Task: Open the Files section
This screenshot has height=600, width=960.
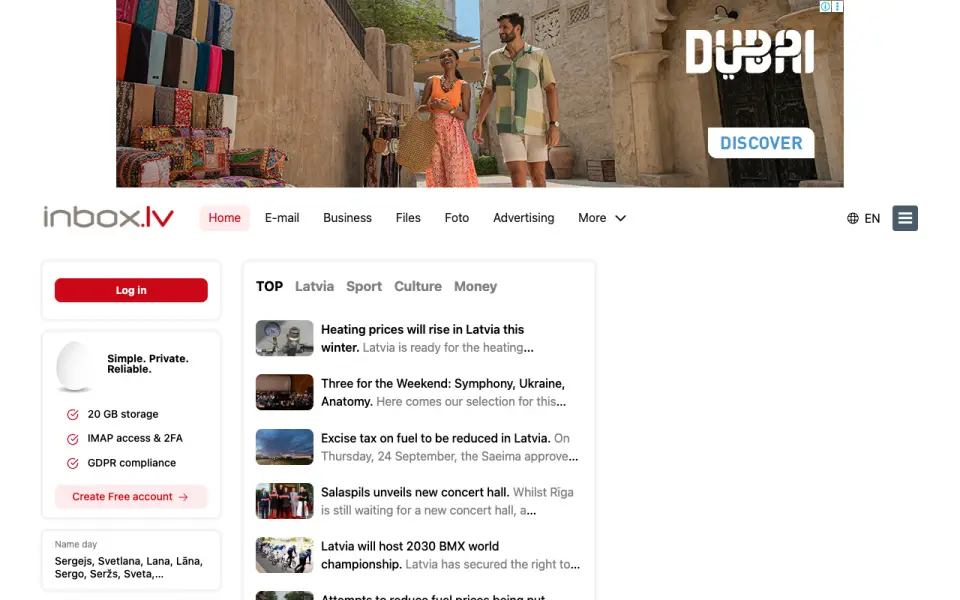Action: pos(408,218)
